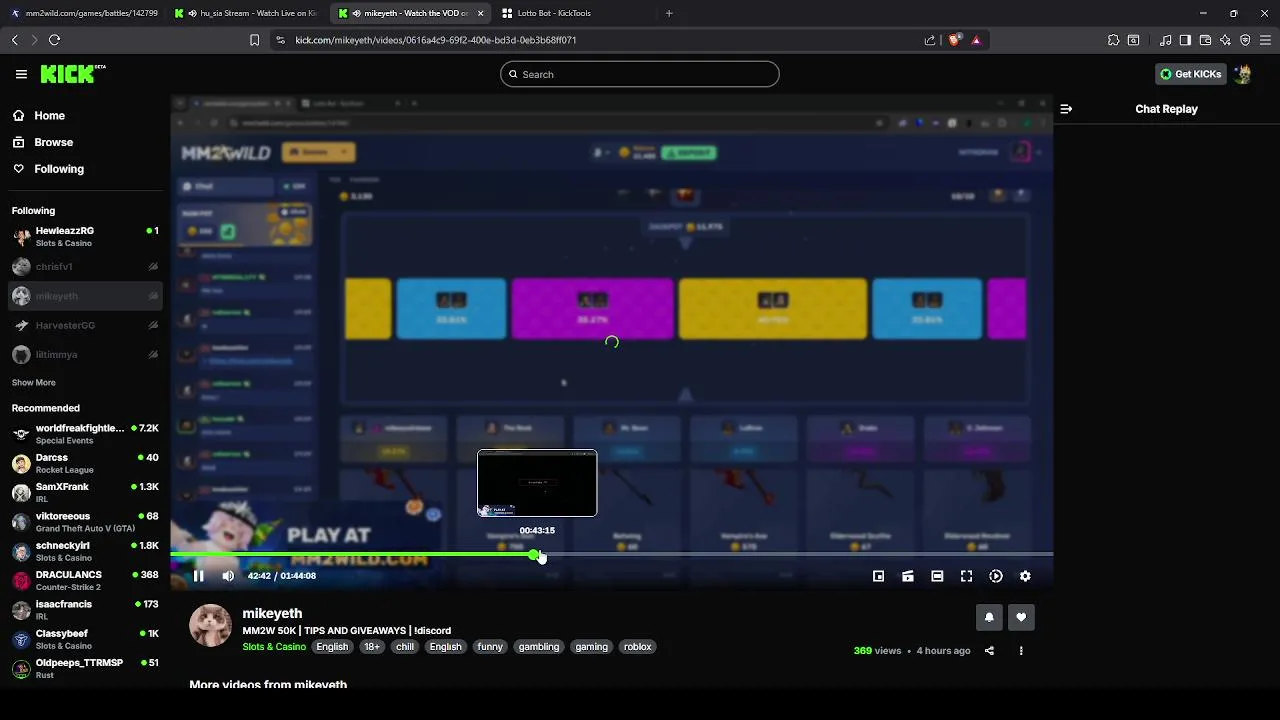
Task: Open Darcss Rocket League stream
Action: (x=85, y=463)
